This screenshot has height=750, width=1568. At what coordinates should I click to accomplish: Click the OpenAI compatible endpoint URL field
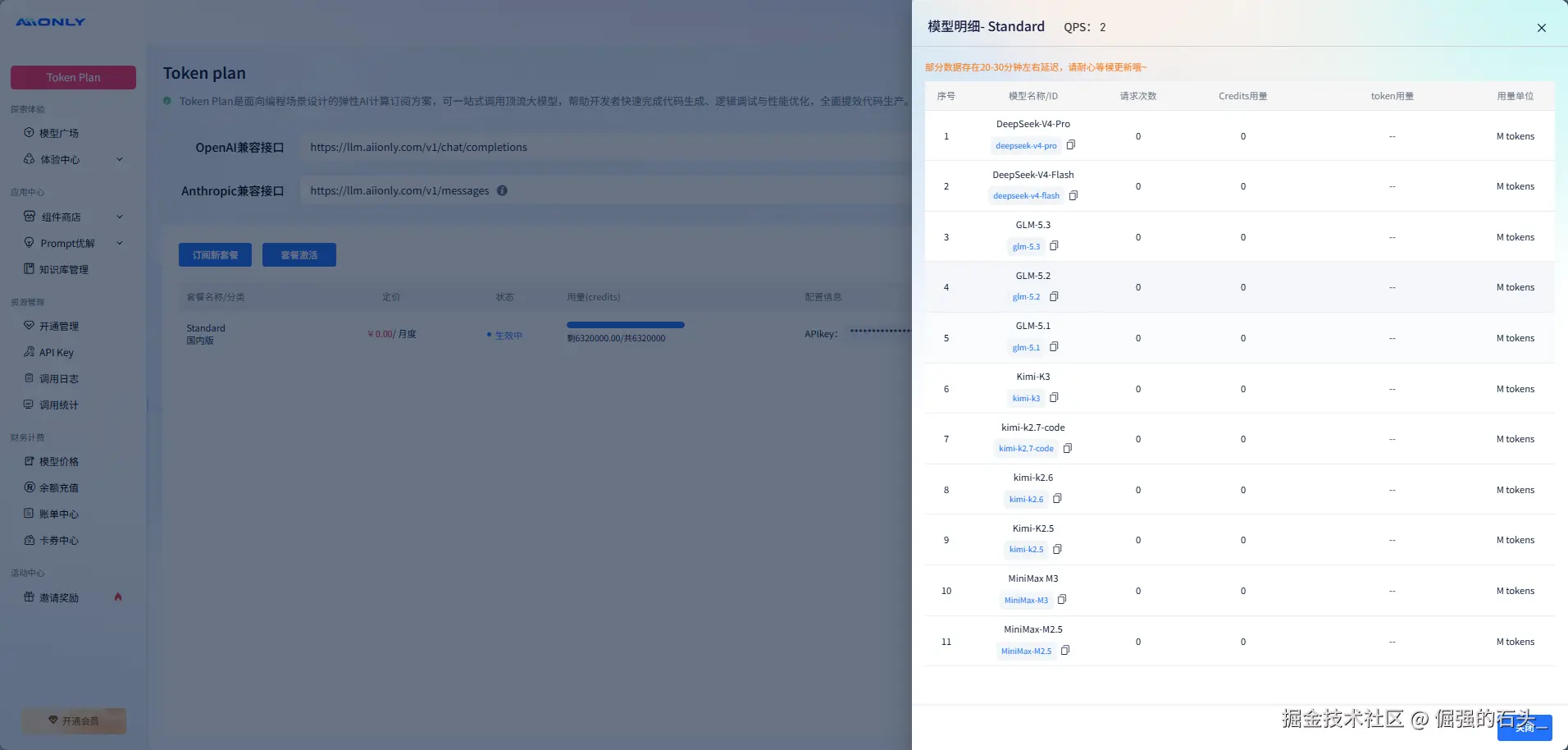[605, 148]
